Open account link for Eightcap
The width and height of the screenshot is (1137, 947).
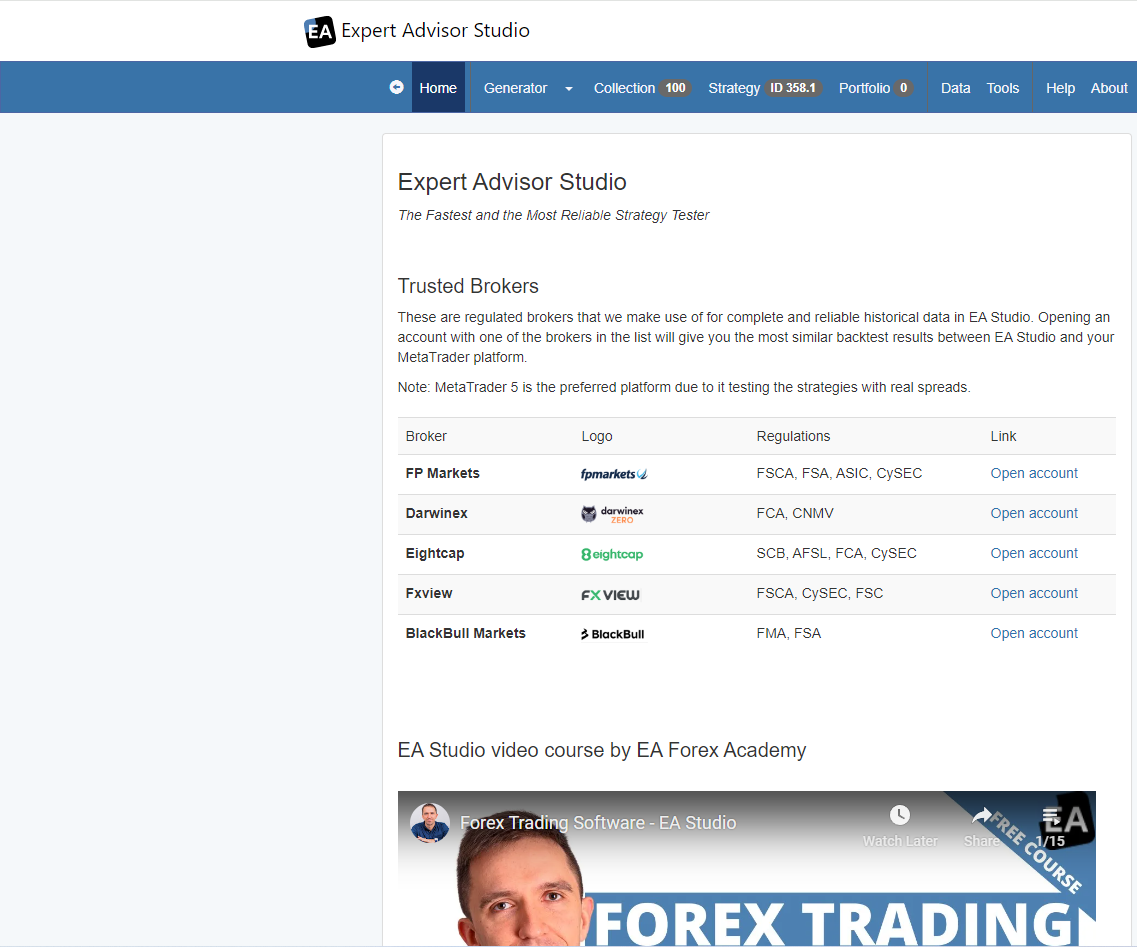tap(1034, 553)
